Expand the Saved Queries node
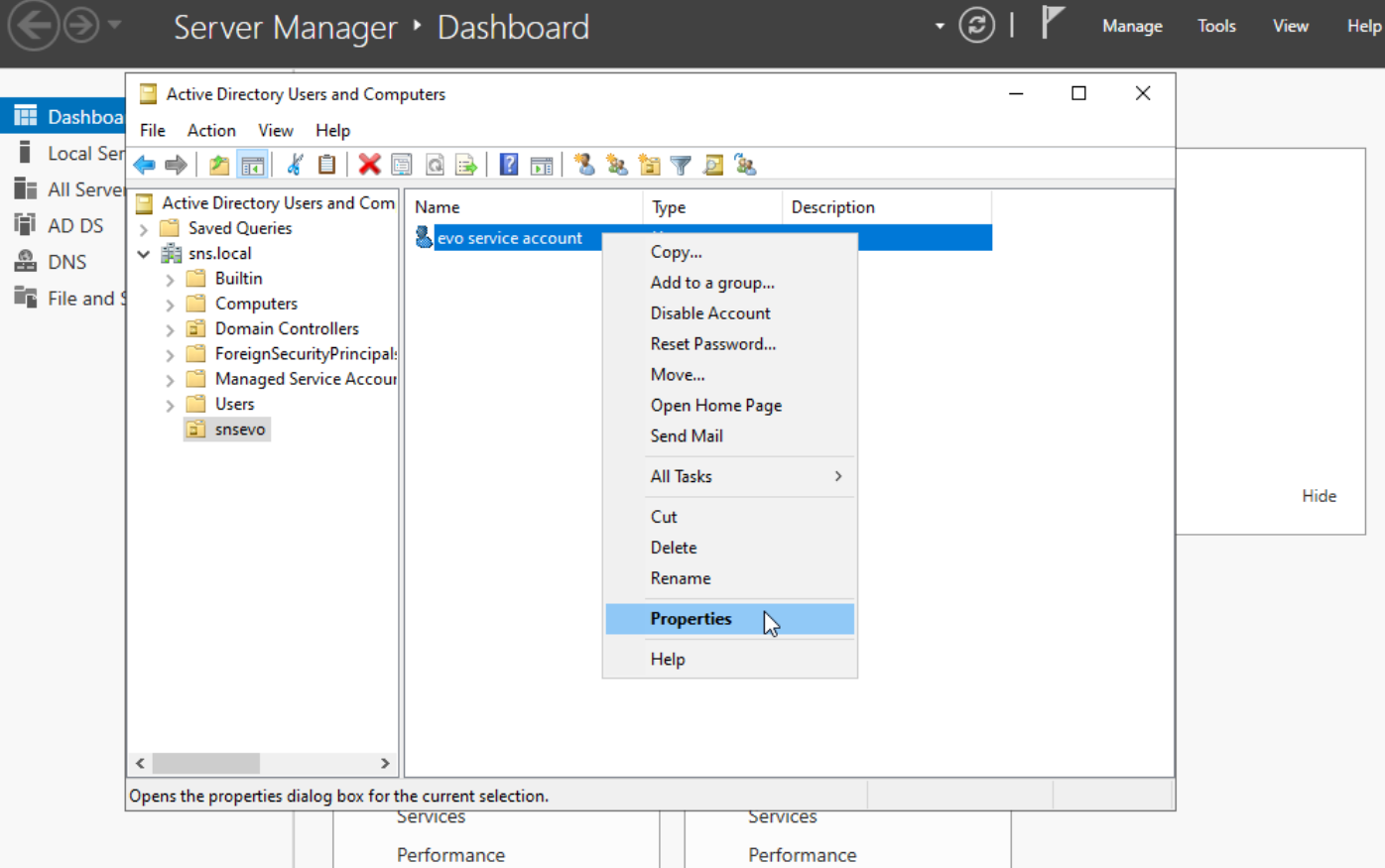The image size is (1385, 868). (x=144, y=229)
